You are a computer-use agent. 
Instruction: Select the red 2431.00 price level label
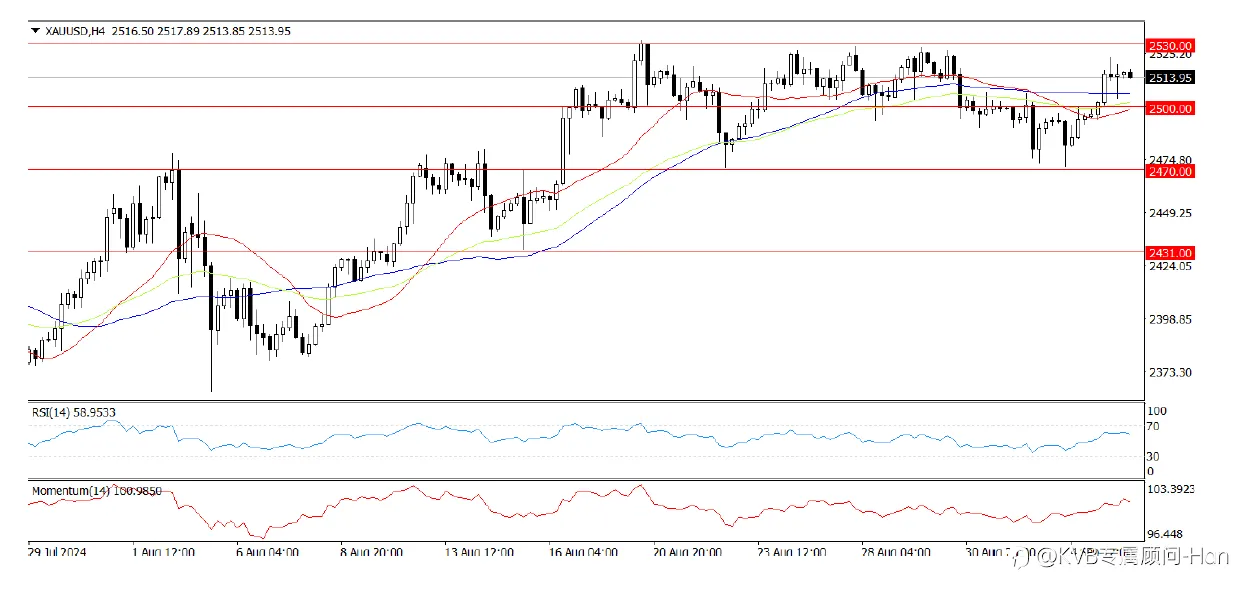1170,253
